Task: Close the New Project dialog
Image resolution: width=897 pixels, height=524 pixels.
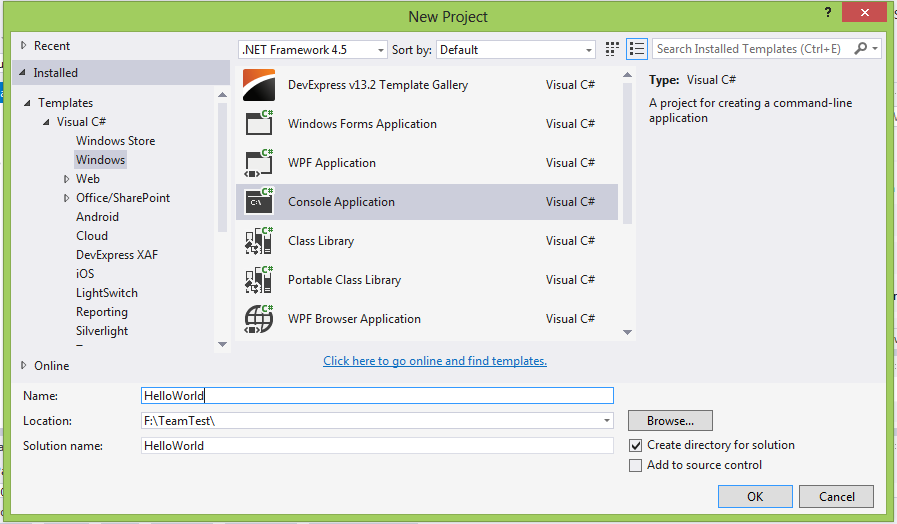Action: click(864, 12)
